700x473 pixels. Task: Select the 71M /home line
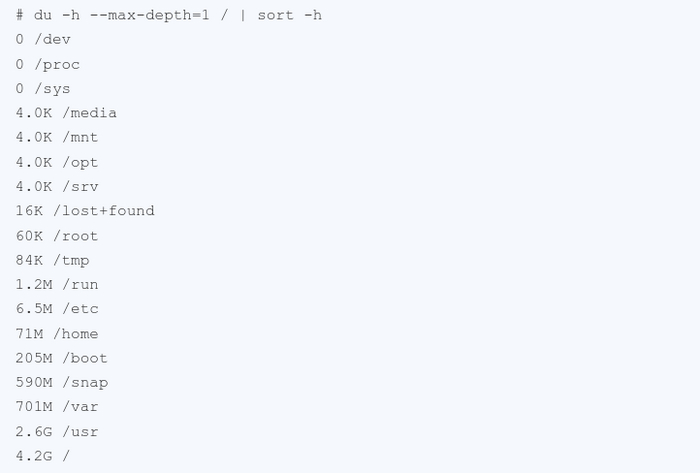tap(57, 334)
